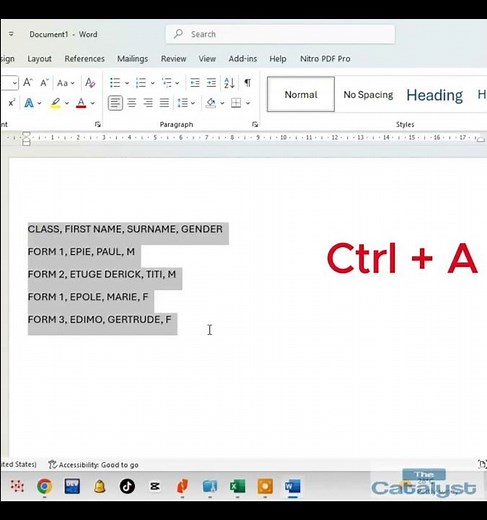
Task: Open line spacing dropdown arrow
Action: click(x=193, y=103)
